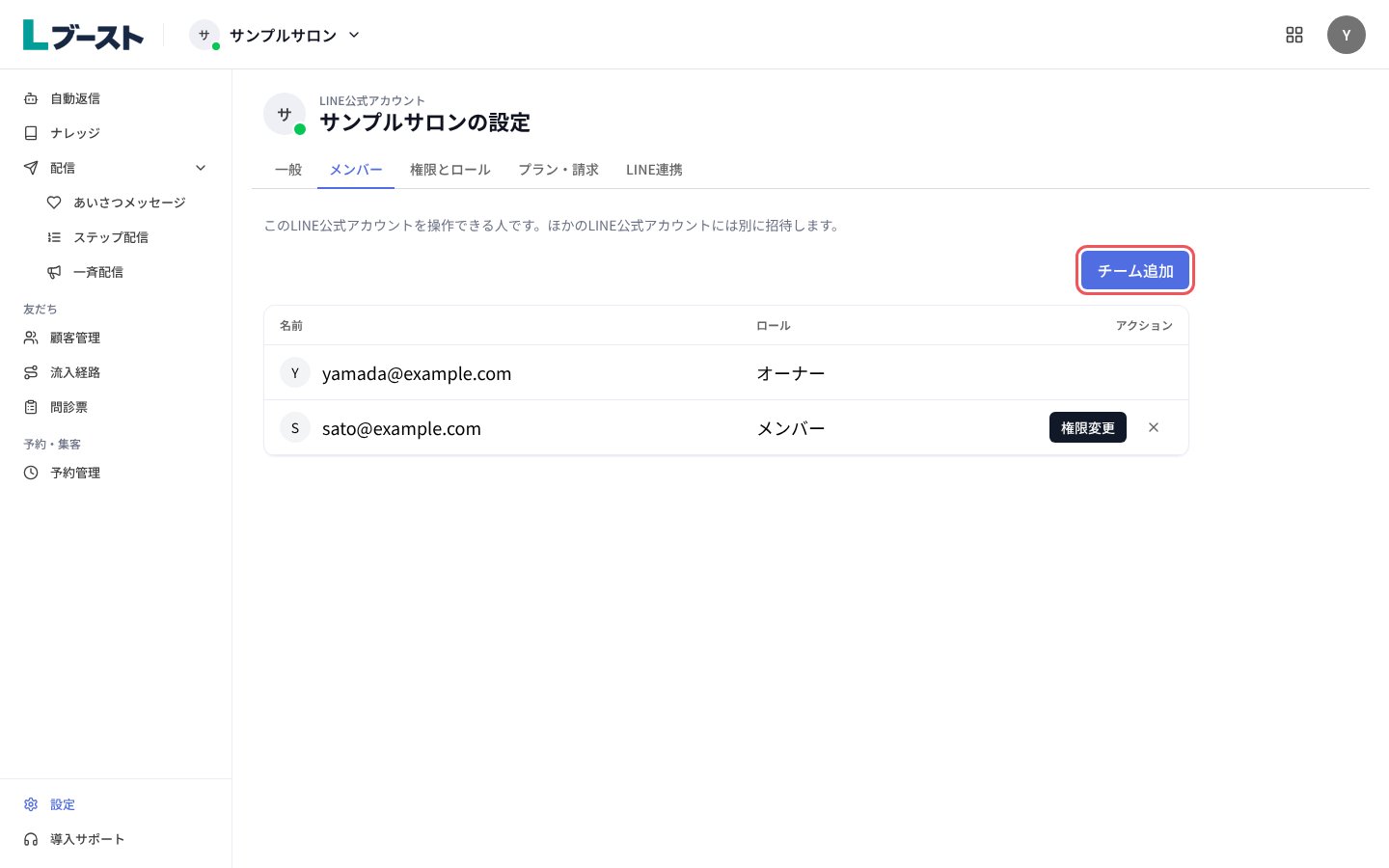
Task: Click the アクション column header
Action: pos(1144,326)
